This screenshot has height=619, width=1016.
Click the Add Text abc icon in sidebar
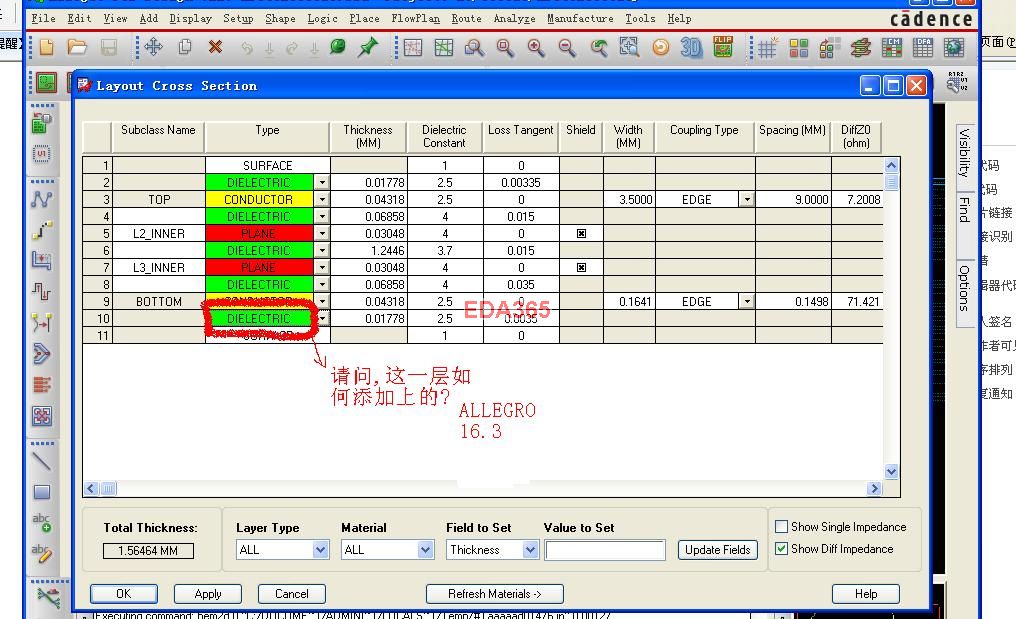coord(41,522)
